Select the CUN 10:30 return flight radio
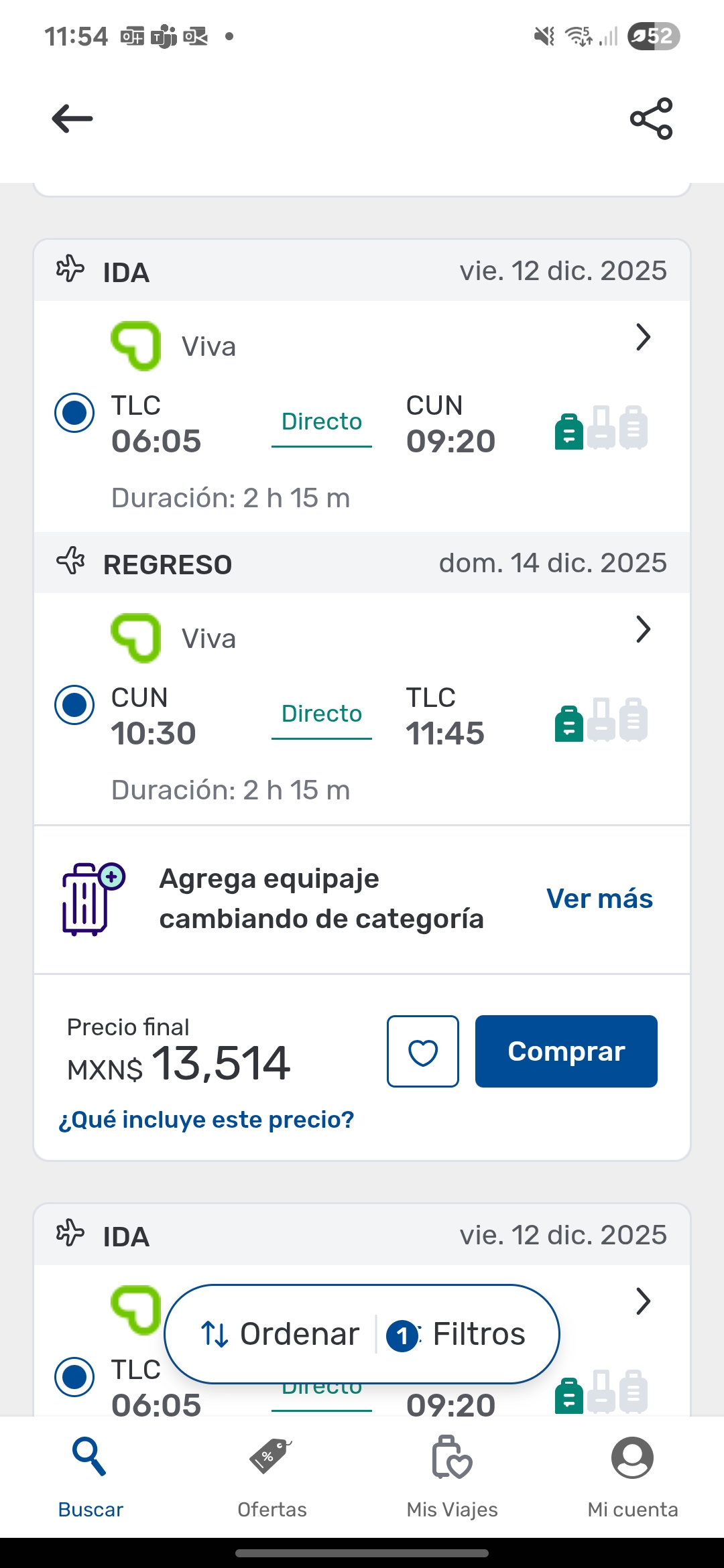The image size is (724, 1568). pyautogui.click(x=74, y=705)
